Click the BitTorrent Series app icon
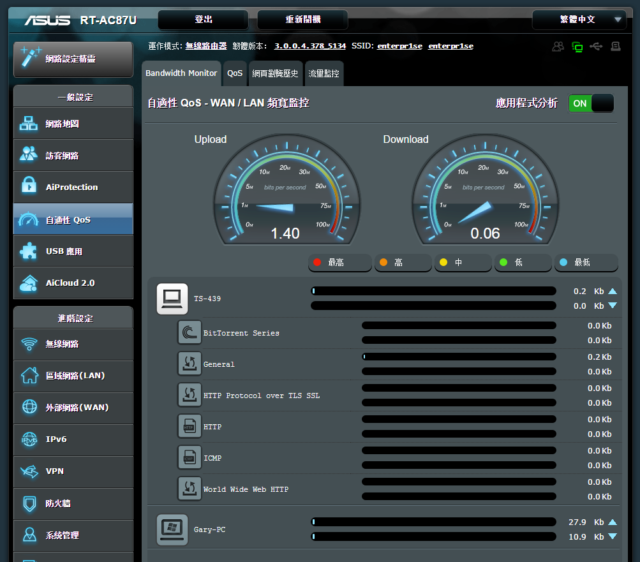This screenshot has height=562, width=640. pos(189,333)
